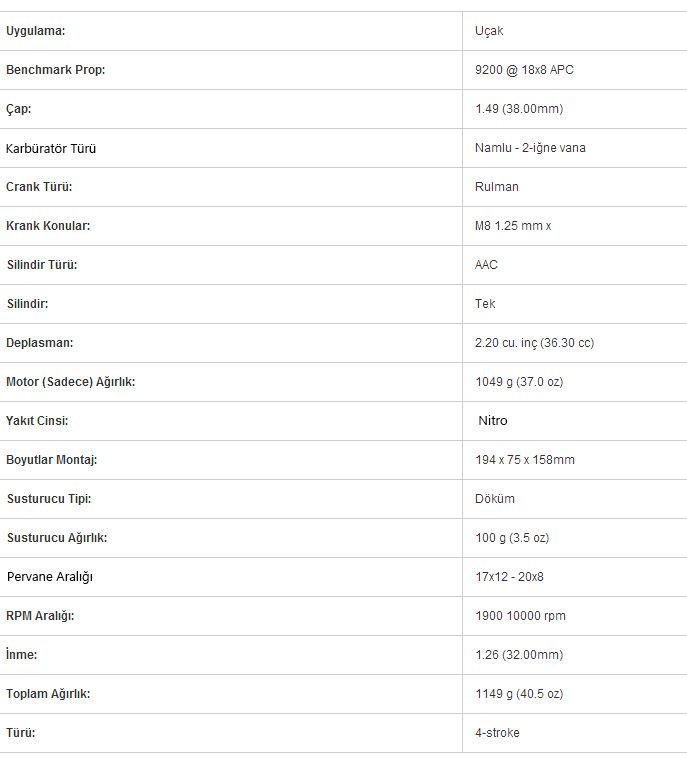Select the Nitro fuel type value
This screenshot has height=762, width=687.
click(x=493, y=420)
